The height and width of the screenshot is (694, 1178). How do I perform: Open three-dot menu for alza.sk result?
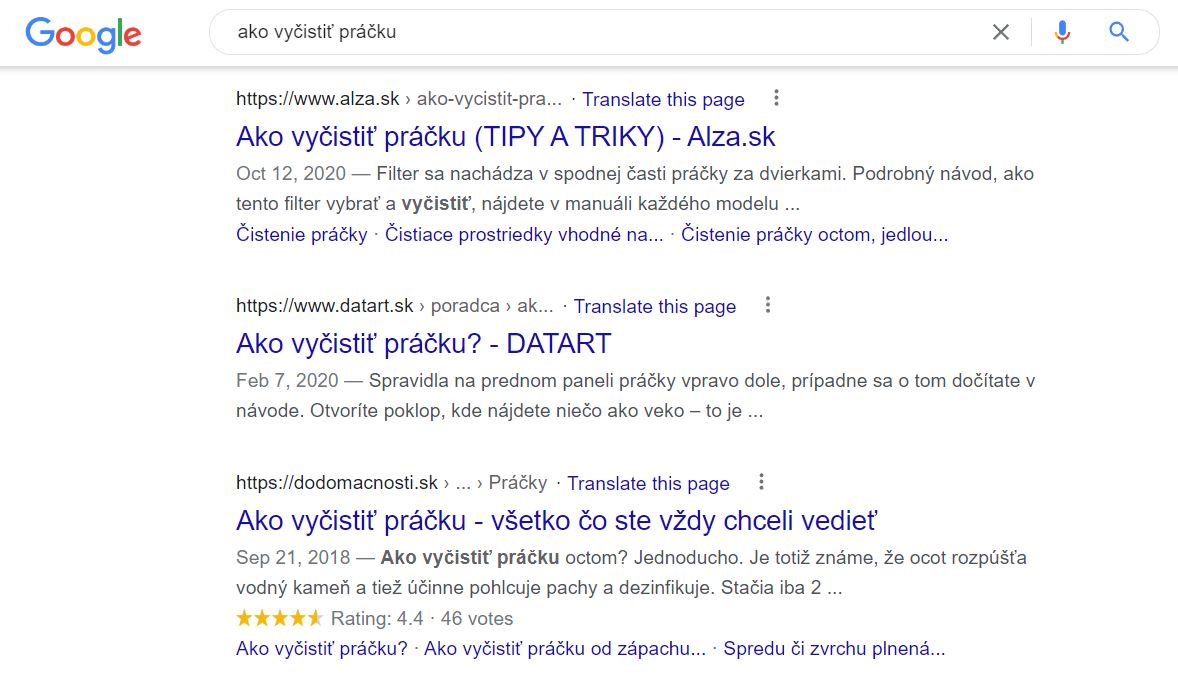click(776, 98)
